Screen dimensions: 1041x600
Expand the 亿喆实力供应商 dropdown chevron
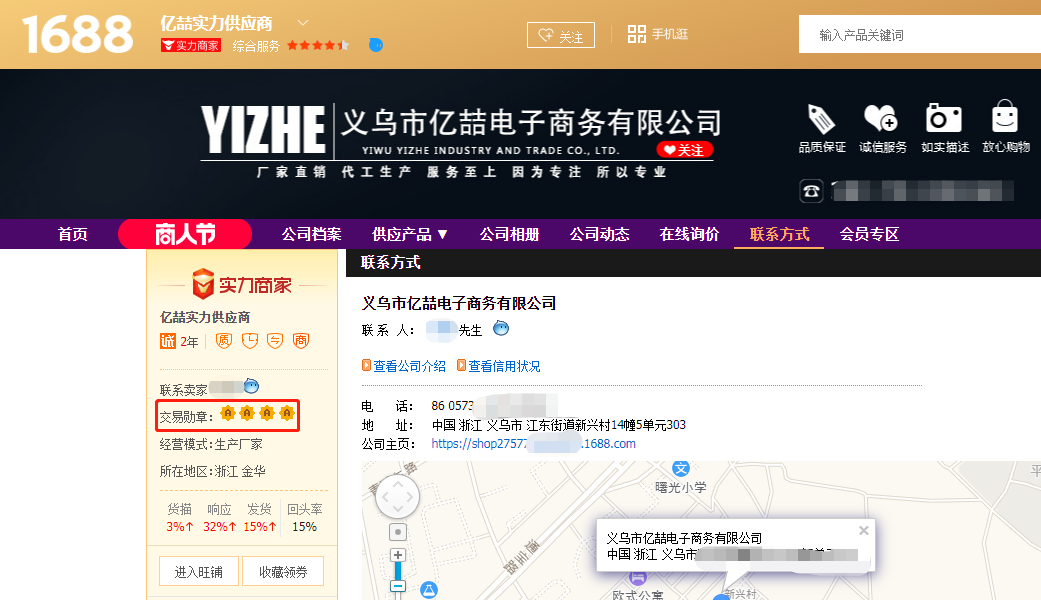coord(303,23)
